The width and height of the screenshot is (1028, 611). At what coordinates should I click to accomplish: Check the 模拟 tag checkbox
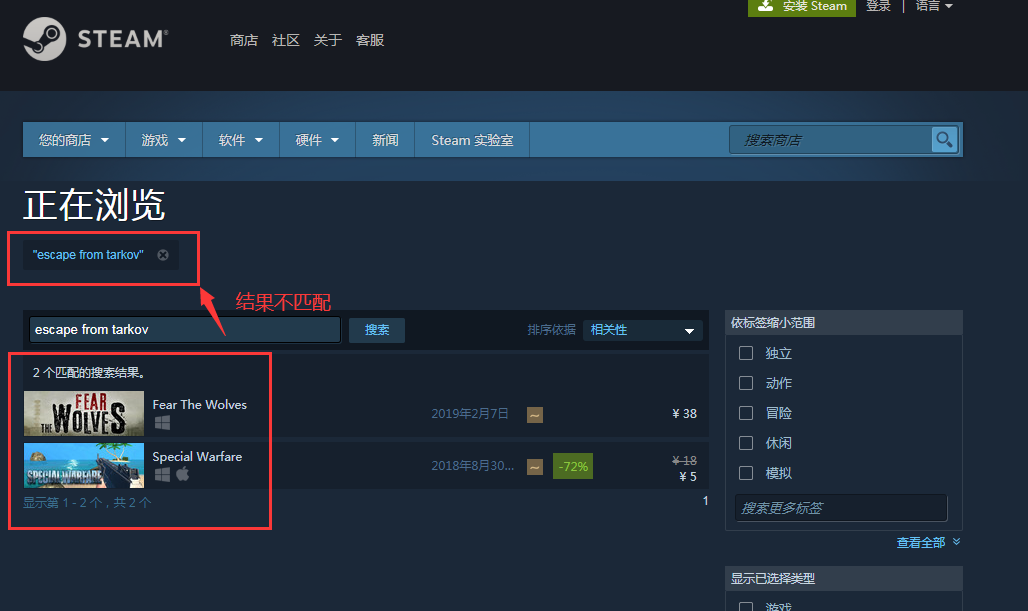pyautogui.click(x=746, y=473)
